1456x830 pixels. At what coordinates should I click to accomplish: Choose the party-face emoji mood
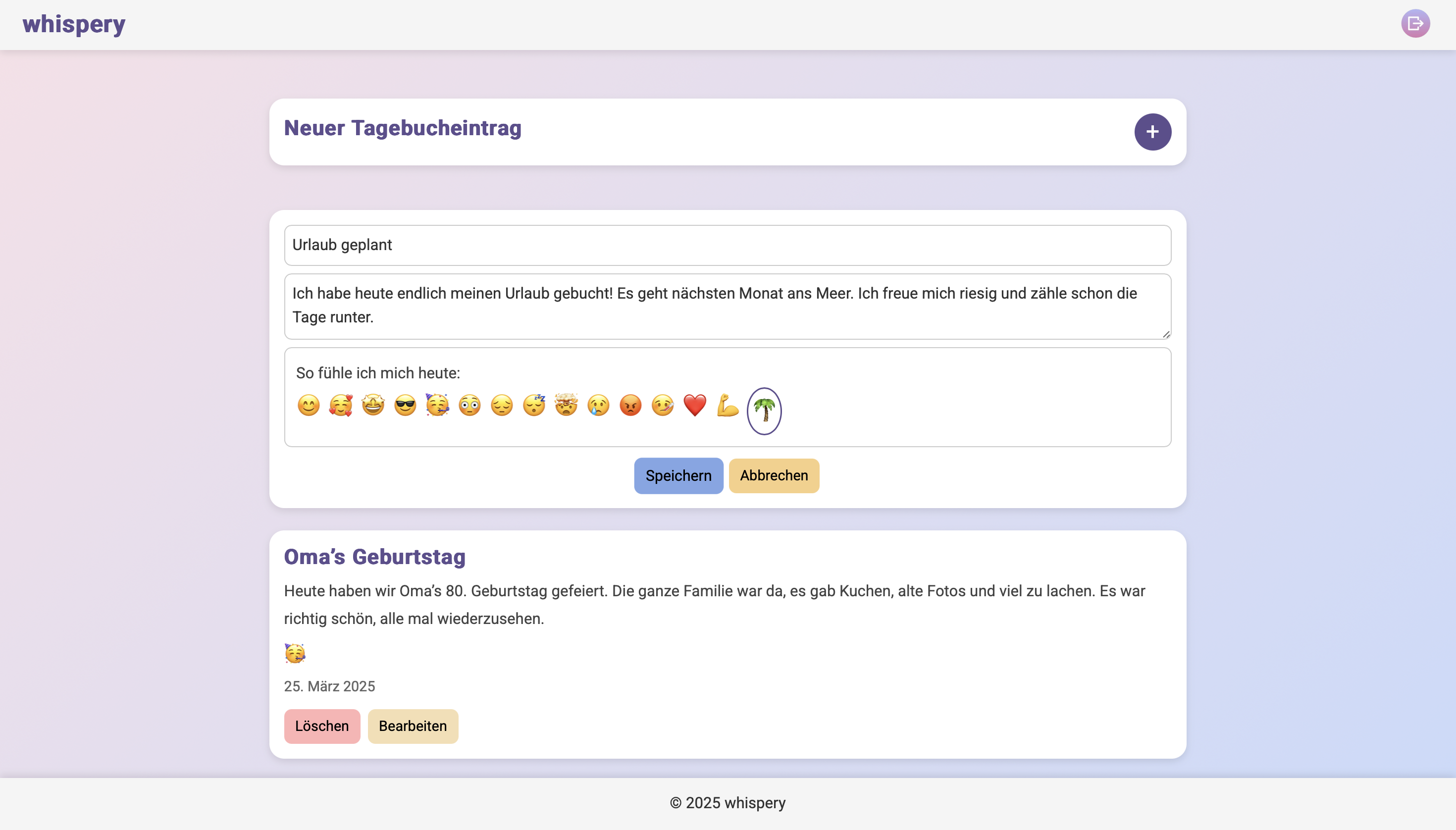pyautogui.click(x=437, y=405)
